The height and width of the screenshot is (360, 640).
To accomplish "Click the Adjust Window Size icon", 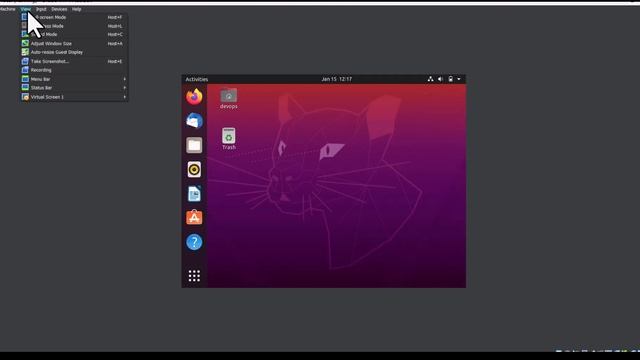I will pyautogui.click(x=25, y=43).
